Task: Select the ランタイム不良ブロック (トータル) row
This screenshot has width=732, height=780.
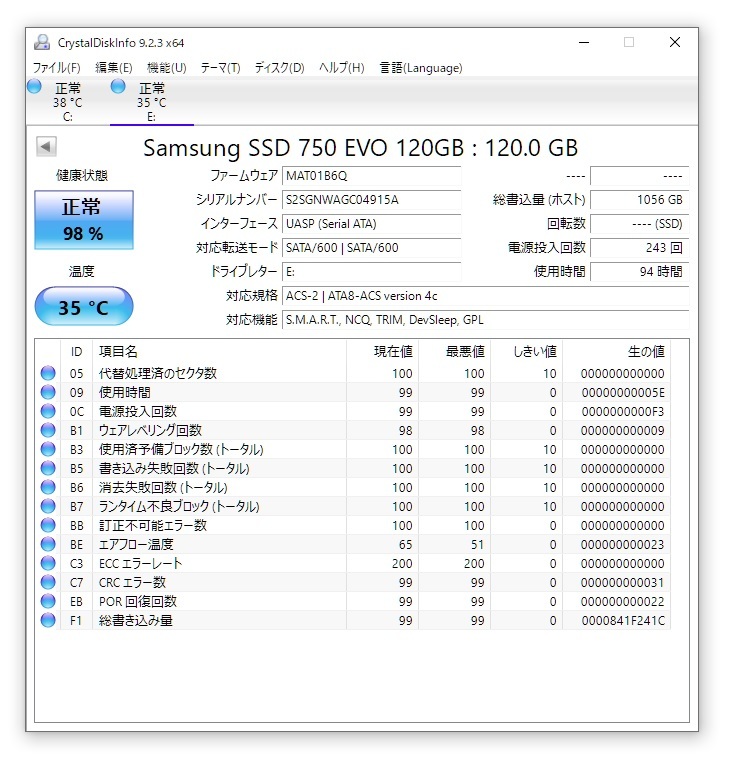Action: [353, 506]
